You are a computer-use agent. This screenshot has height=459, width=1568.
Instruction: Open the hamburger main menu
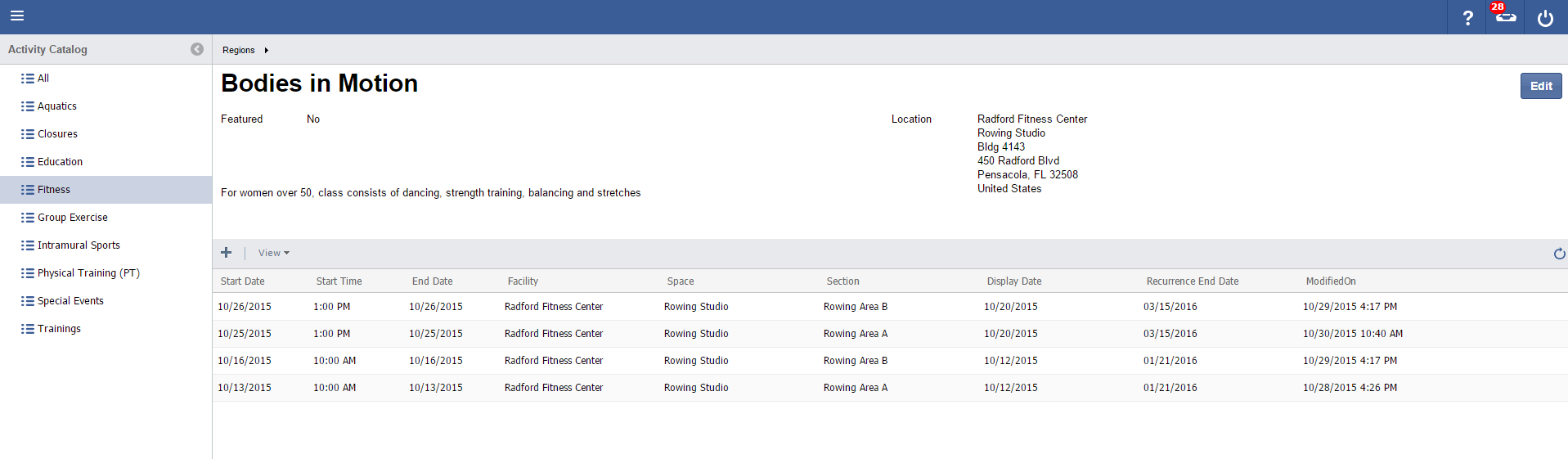click(x=17, y=16)
